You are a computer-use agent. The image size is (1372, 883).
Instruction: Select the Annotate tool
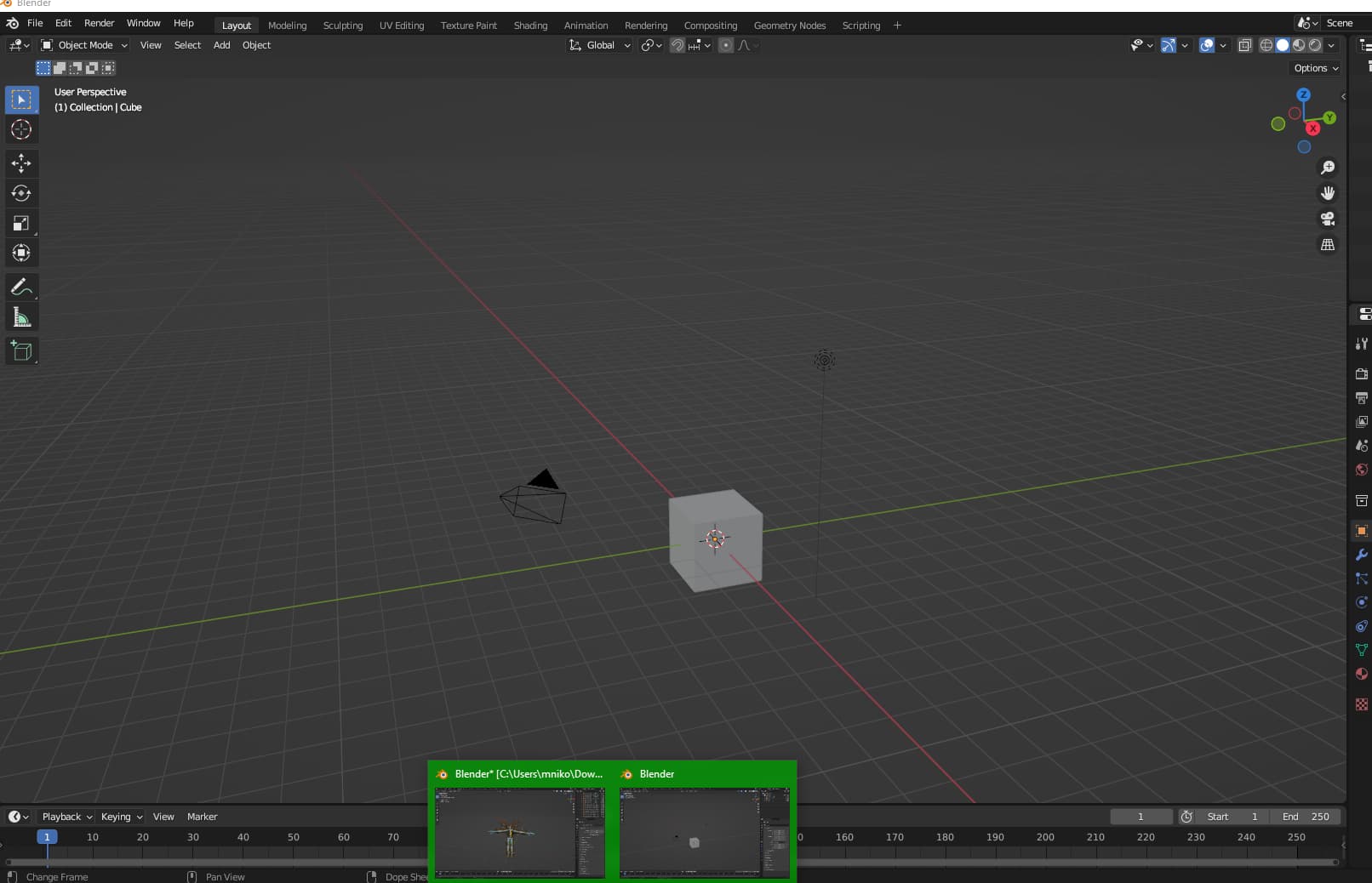[21, 287]
